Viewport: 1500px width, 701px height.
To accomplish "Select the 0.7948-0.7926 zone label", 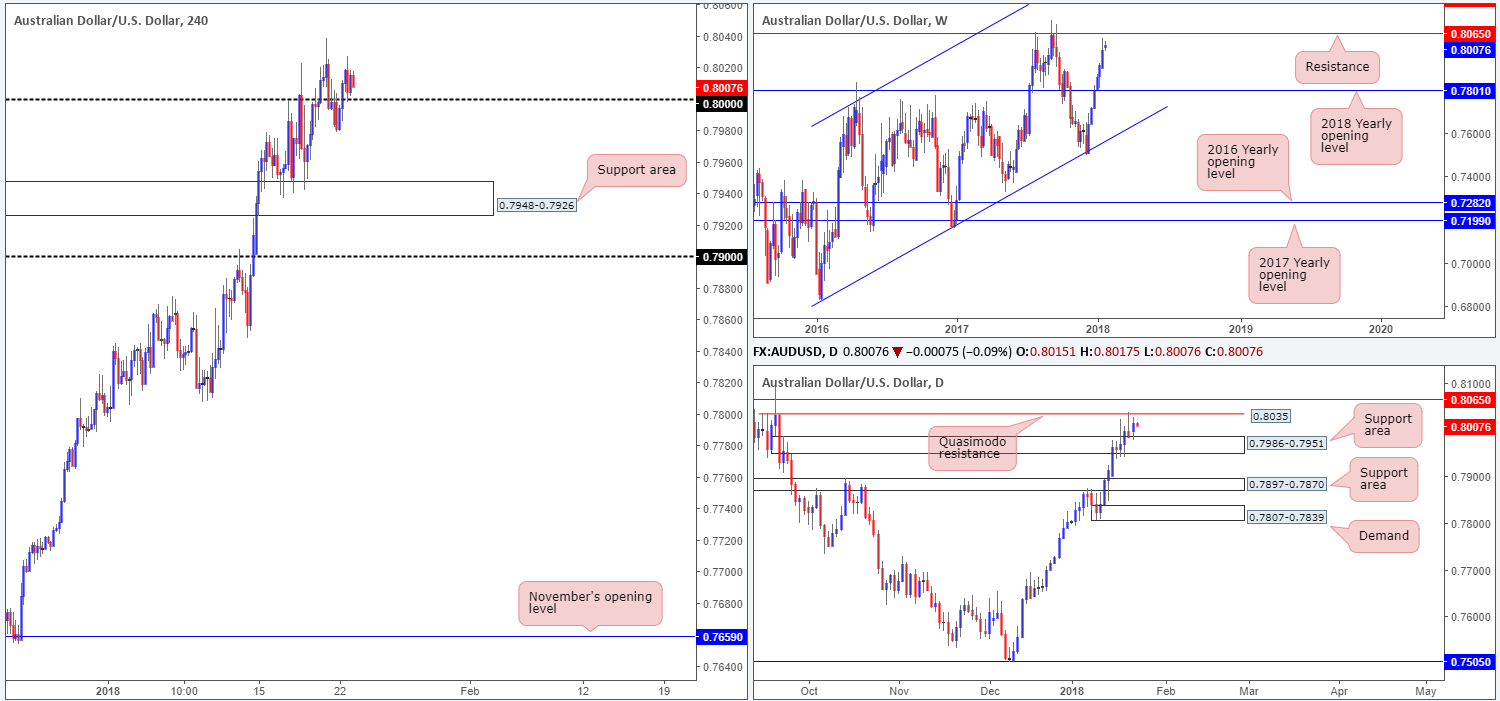I will point(536,206).
